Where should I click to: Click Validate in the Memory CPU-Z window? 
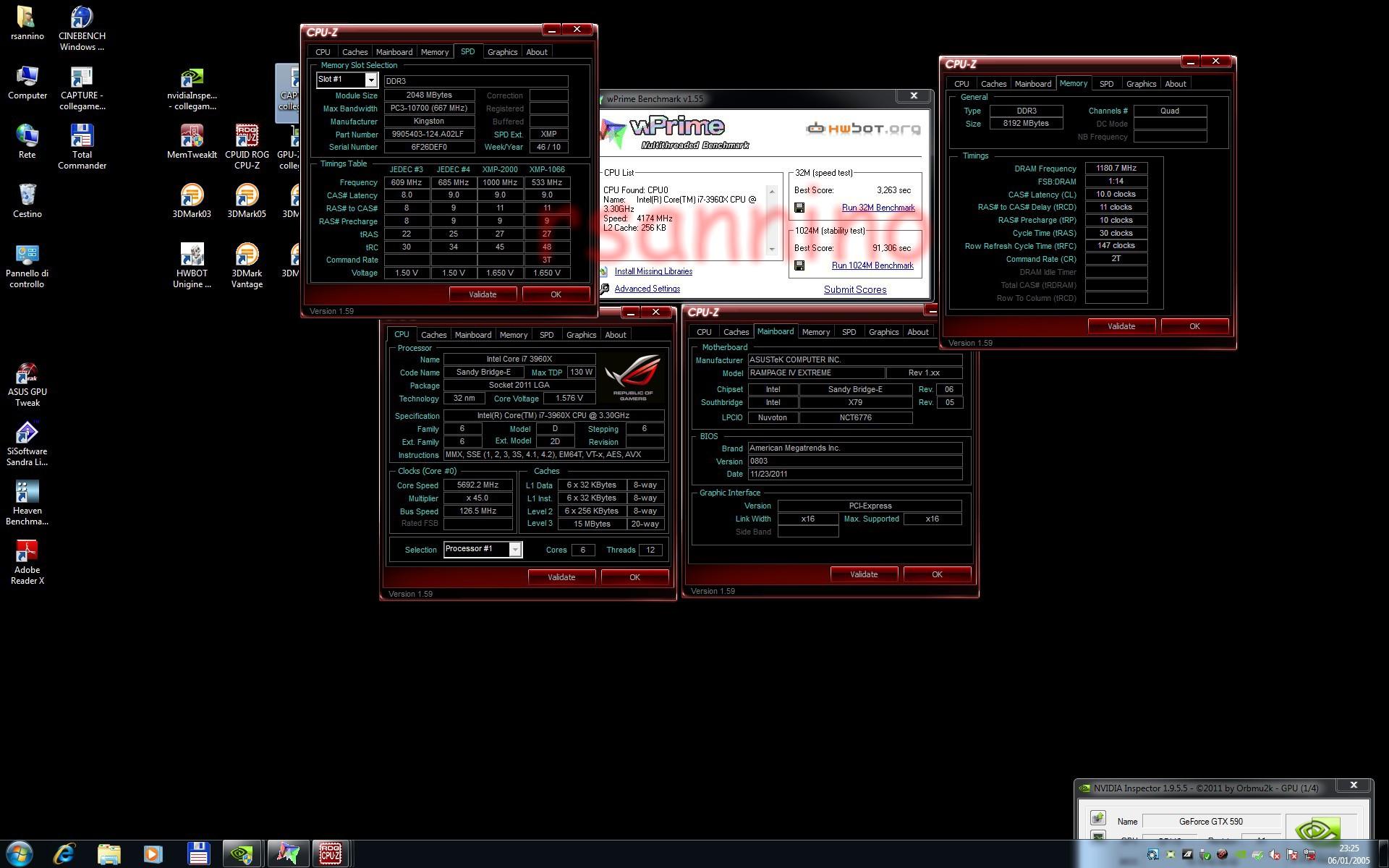click(1121, 326)
